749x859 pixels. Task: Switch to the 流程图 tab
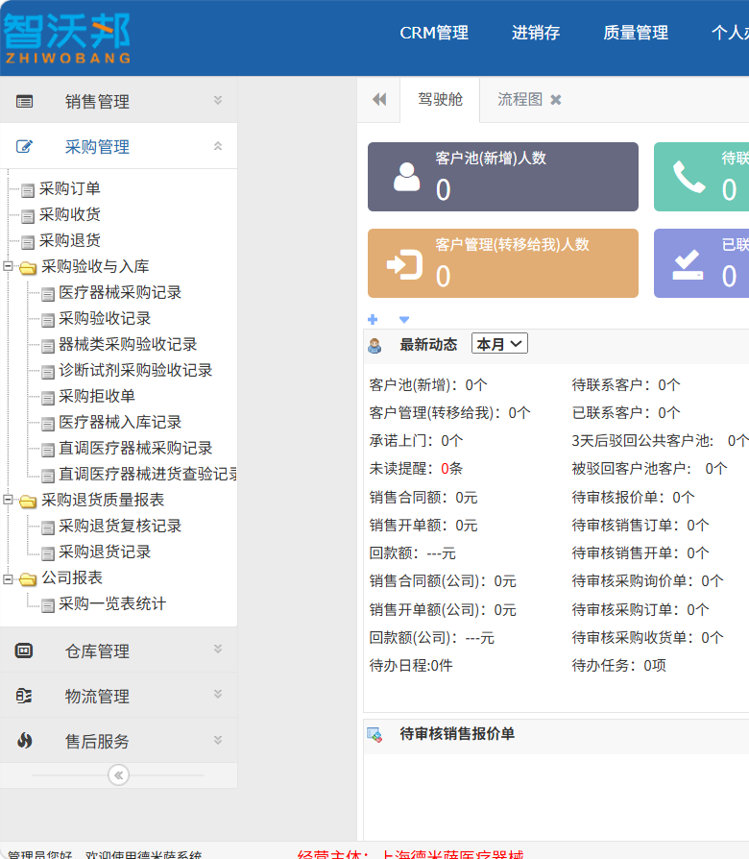[x=520, y=100]
